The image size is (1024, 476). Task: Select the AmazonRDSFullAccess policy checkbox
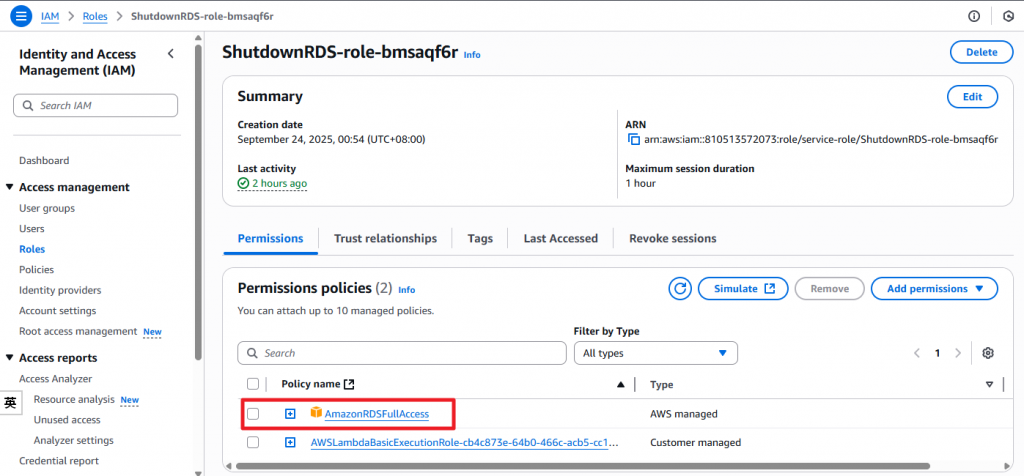point(253,413)
